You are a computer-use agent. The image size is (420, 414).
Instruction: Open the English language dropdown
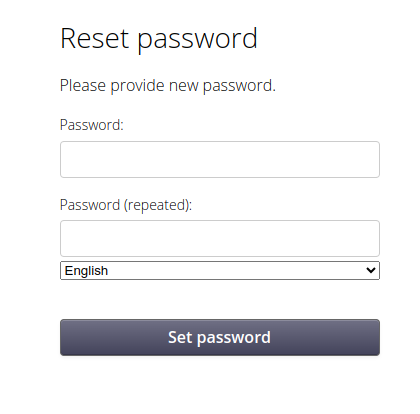(220, 270)
